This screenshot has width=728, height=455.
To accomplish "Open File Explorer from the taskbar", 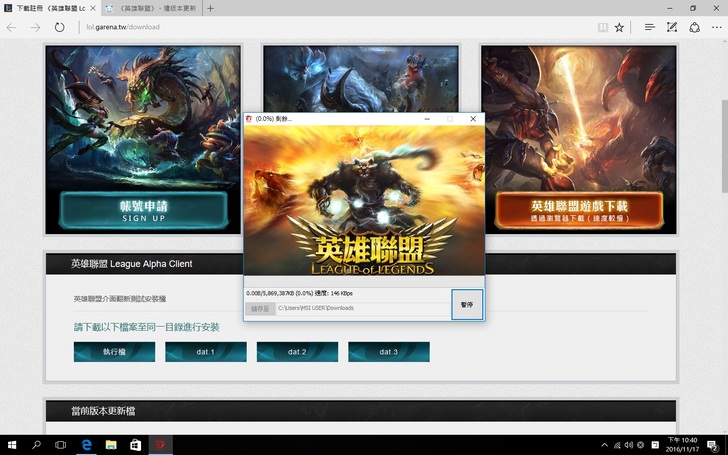I will 111,444.
